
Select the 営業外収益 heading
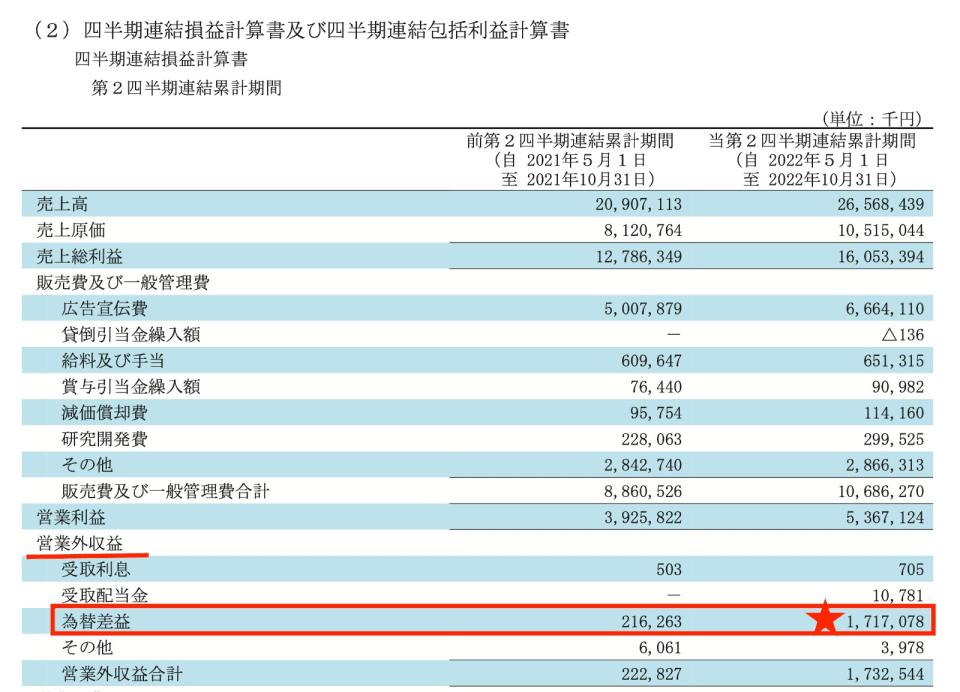click(x=79, y=543)
